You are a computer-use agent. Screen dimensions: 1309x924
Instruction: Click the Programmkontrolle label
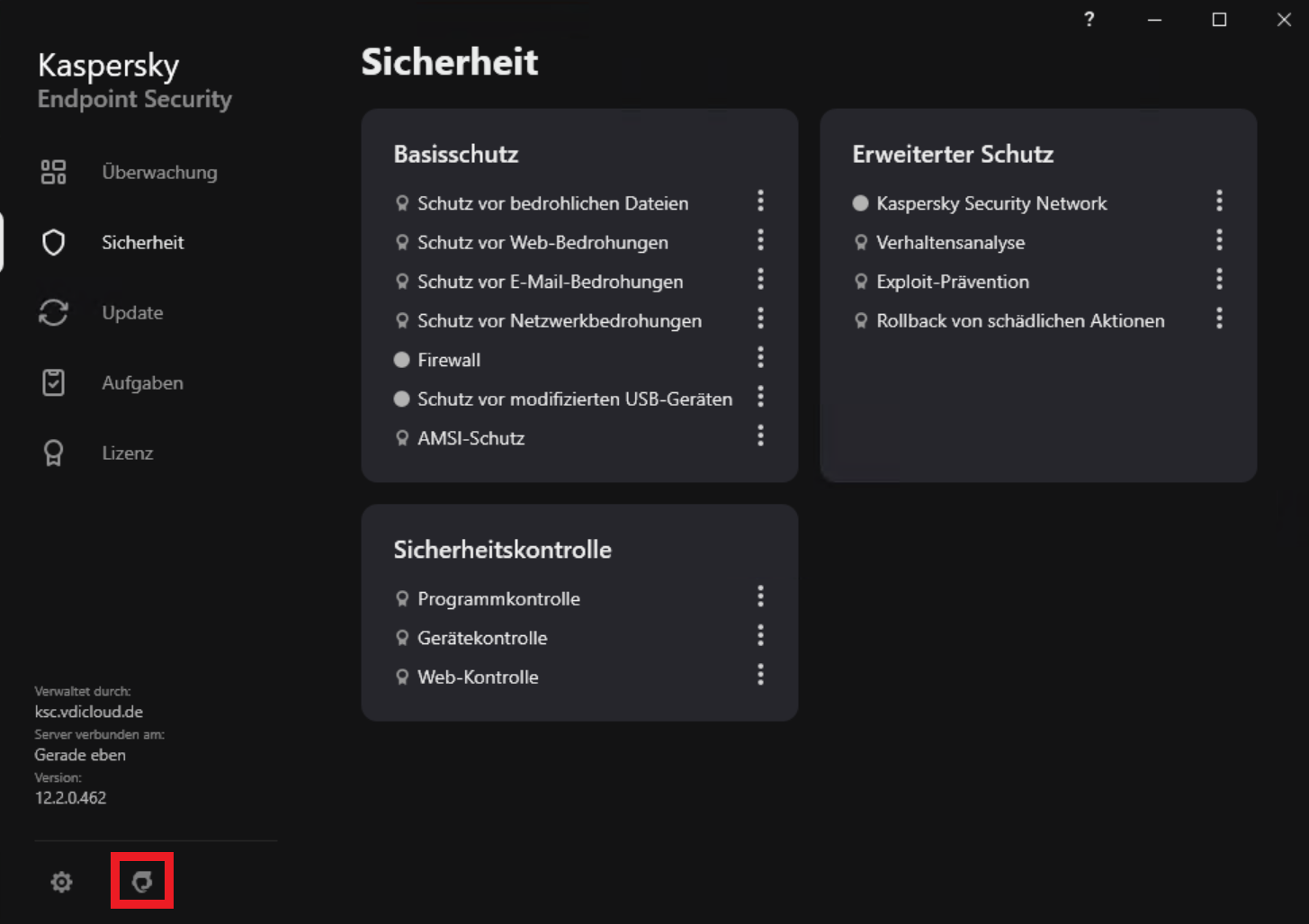pyautogui.click(x=498, y=598)
